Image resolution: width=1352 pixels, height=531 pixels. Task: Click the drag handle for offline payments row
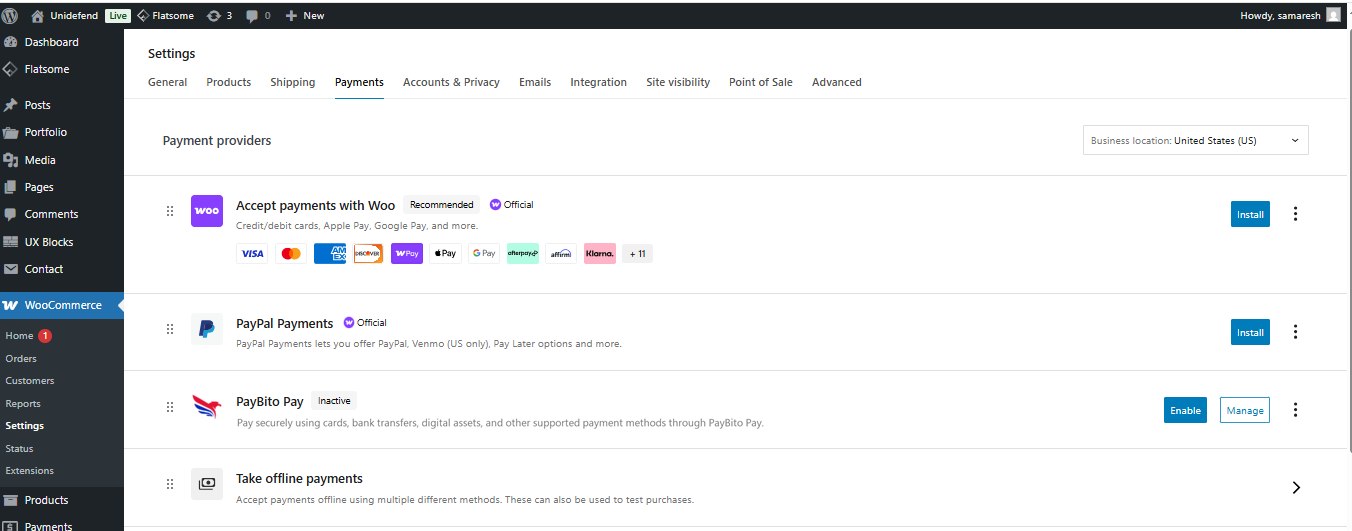(170, 484)
